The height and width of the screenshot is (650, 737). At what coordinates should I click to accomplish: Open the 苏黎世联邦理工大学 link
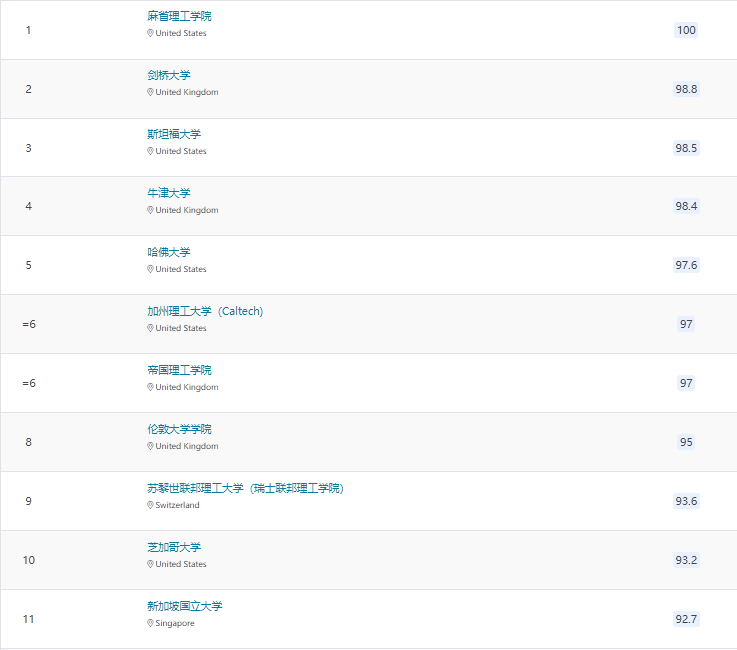point(245,488)
